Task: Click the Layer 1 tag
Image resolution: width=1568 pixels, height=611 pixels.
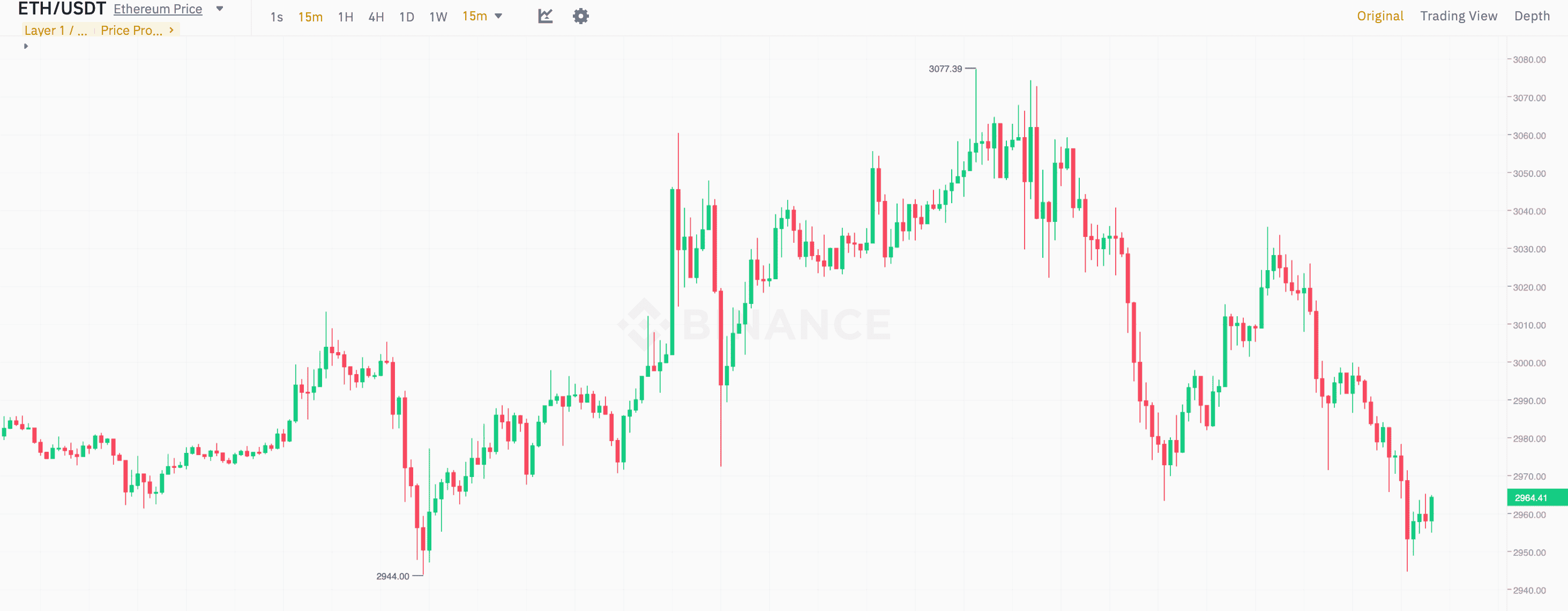Action: click(55, 31)
